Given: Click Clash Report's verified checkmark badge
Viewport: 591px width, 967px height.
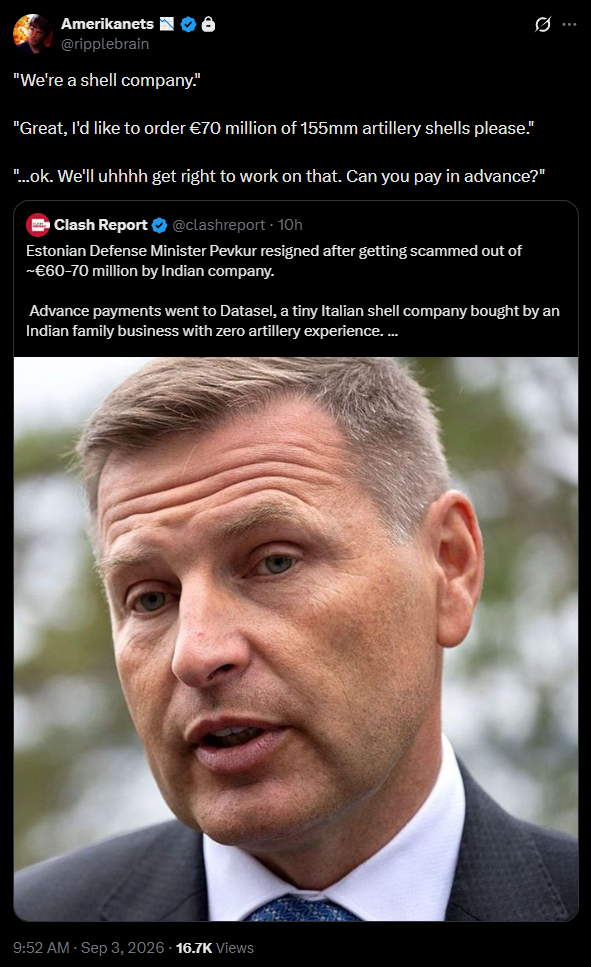Looking at the screenshot, I should tap(159, 226).
